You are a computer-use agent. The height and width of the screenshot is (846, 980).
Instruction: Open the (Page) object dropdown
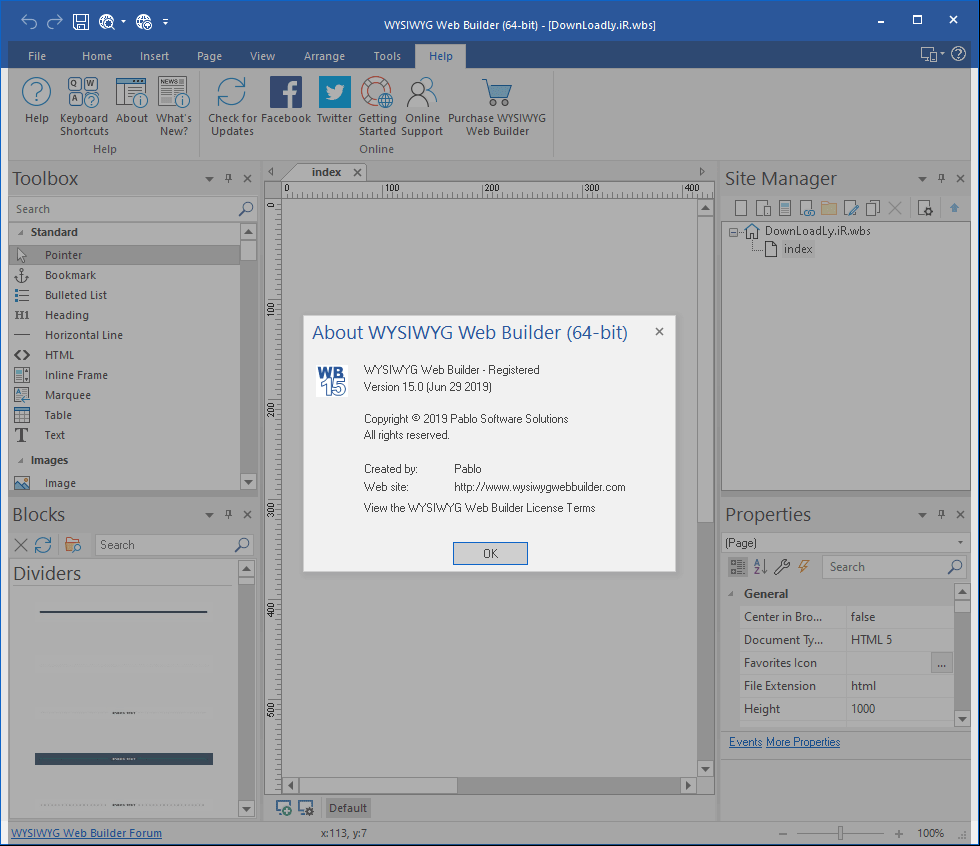click(x=961, y=542)
